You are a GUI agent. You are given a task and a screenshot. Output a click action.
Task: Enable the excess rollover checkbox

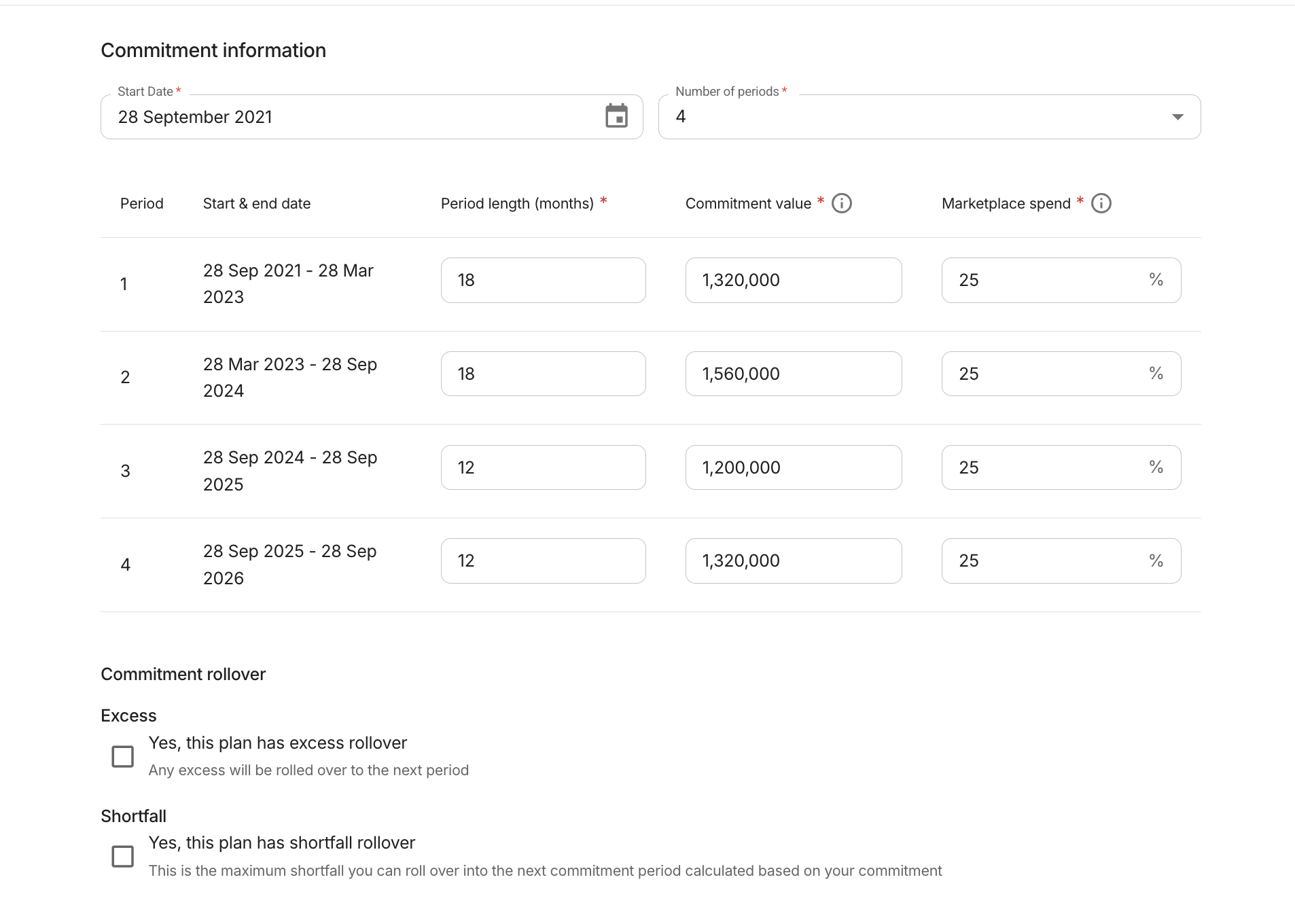click(x=122, y=756)
